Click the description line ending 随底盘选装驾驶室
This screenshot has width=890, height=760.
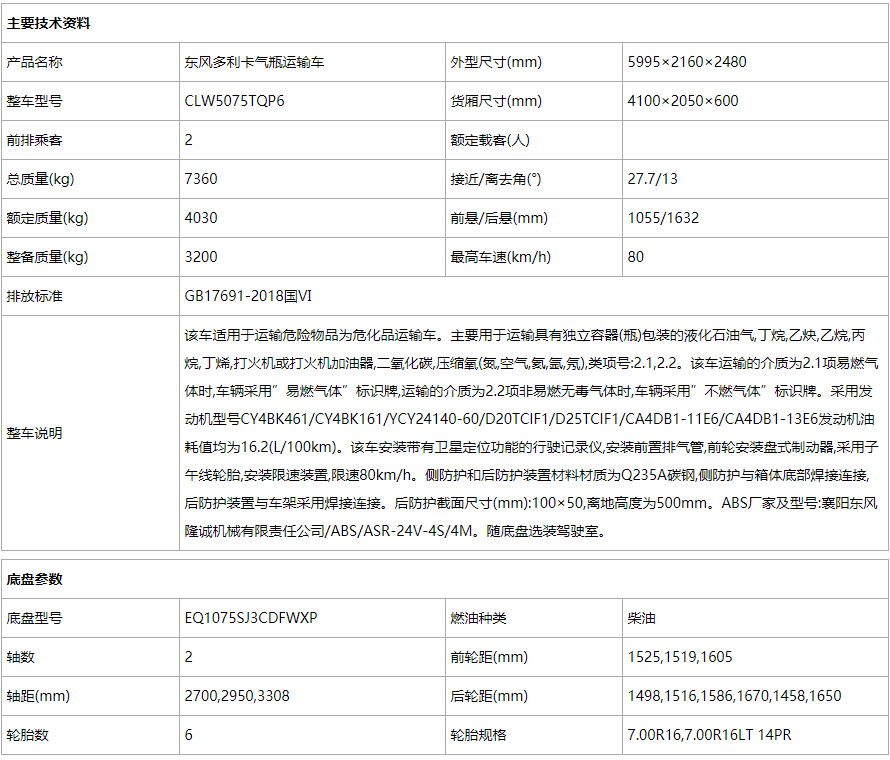[396, 531]
